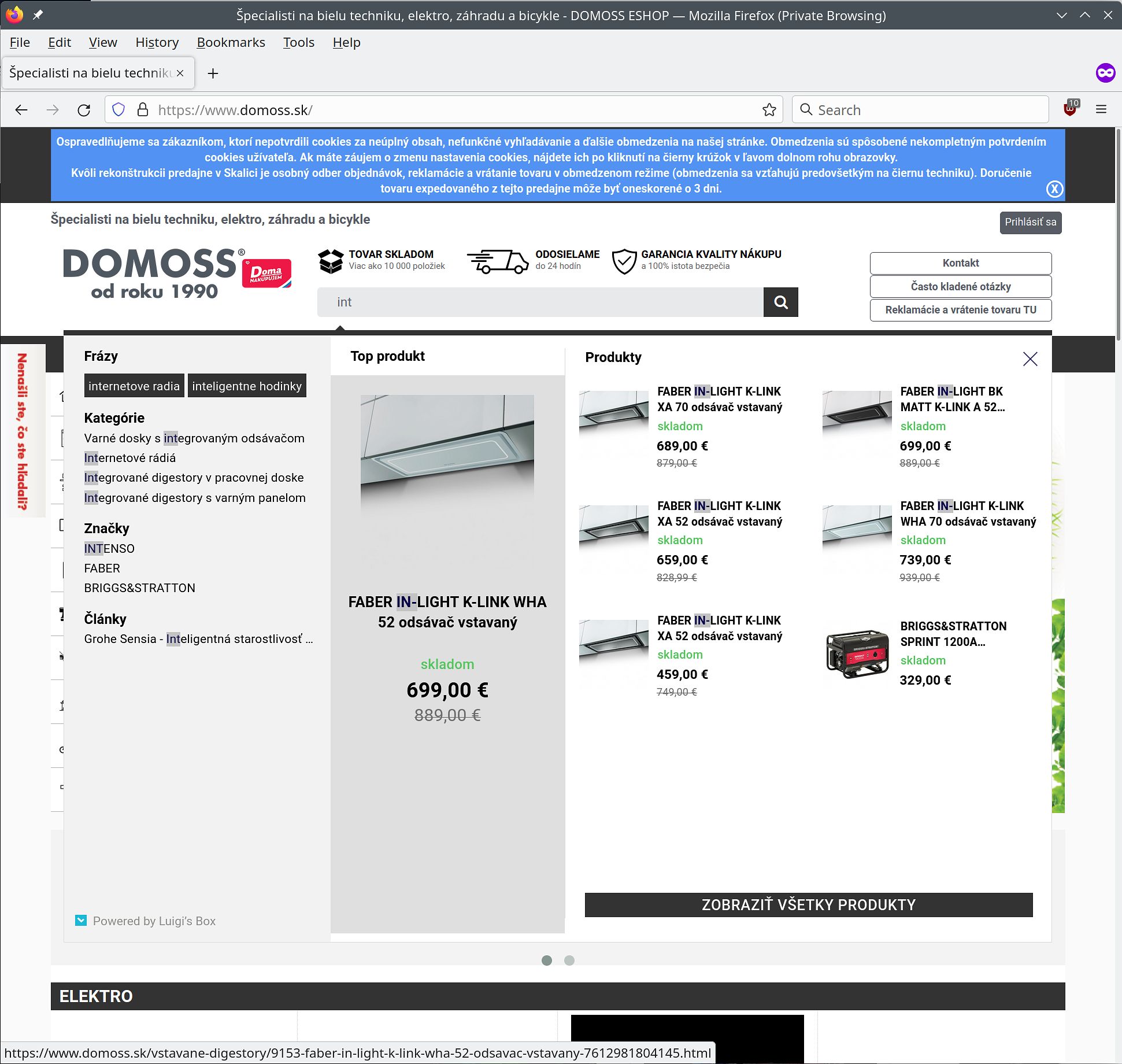Click the Garancia kvality shield icon
Screen dimensions: 1122x1064
[x=624, y=261]
